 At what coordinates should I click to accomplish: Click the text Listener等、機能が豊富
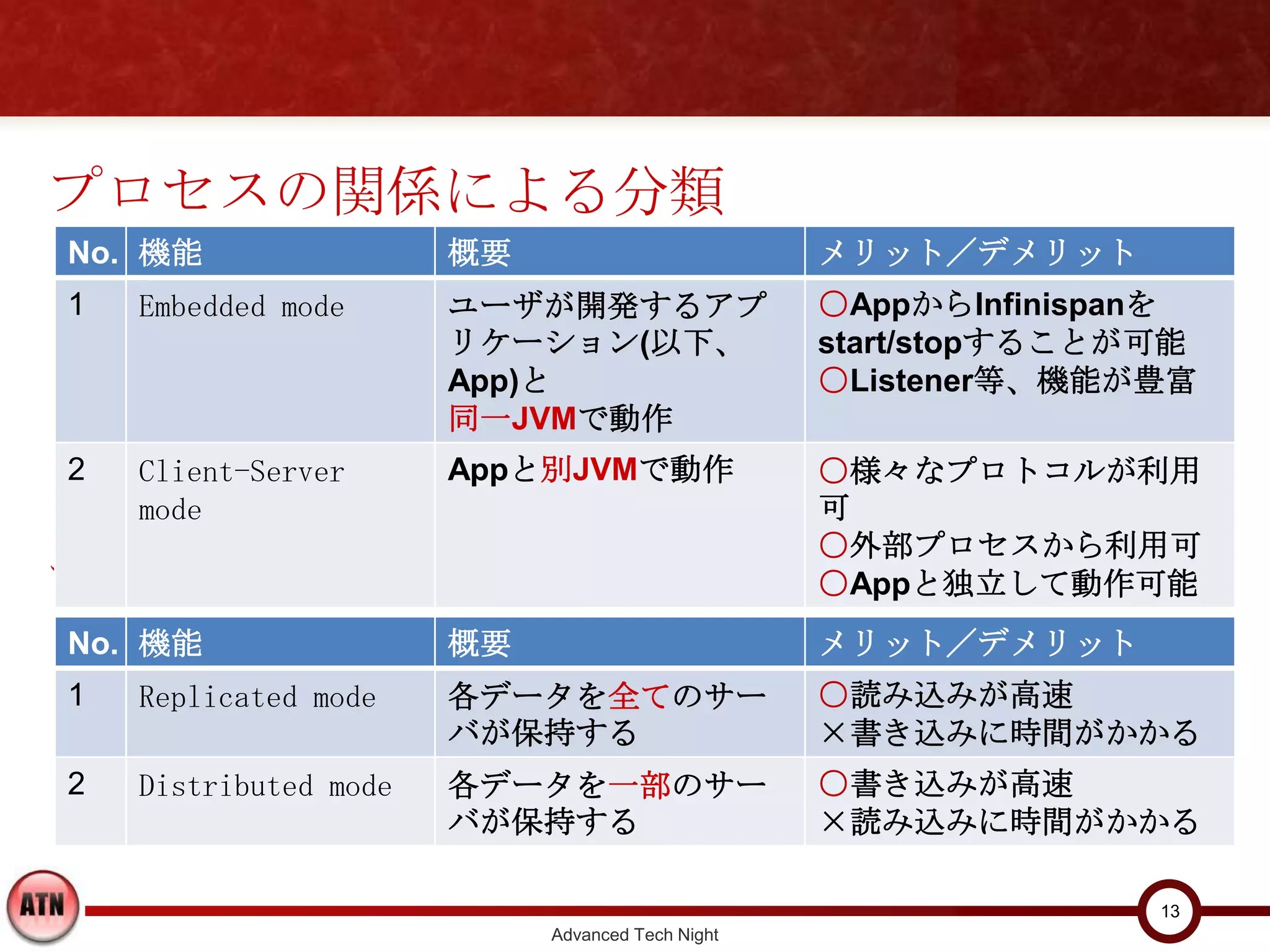point(1007,381)
